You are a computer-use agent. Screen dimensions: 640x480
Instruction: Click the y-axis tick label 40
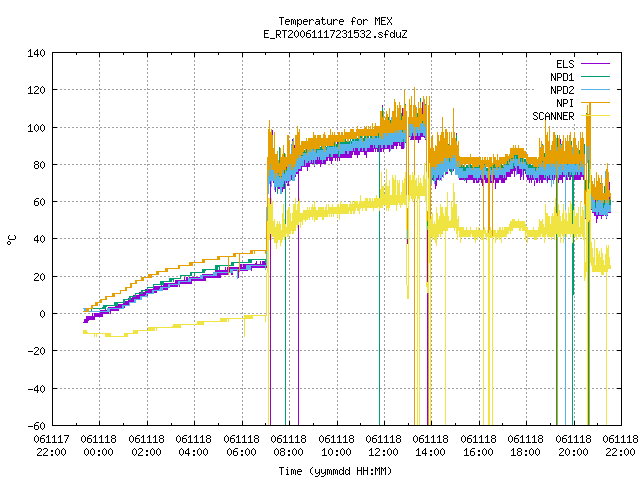(39, 239)
